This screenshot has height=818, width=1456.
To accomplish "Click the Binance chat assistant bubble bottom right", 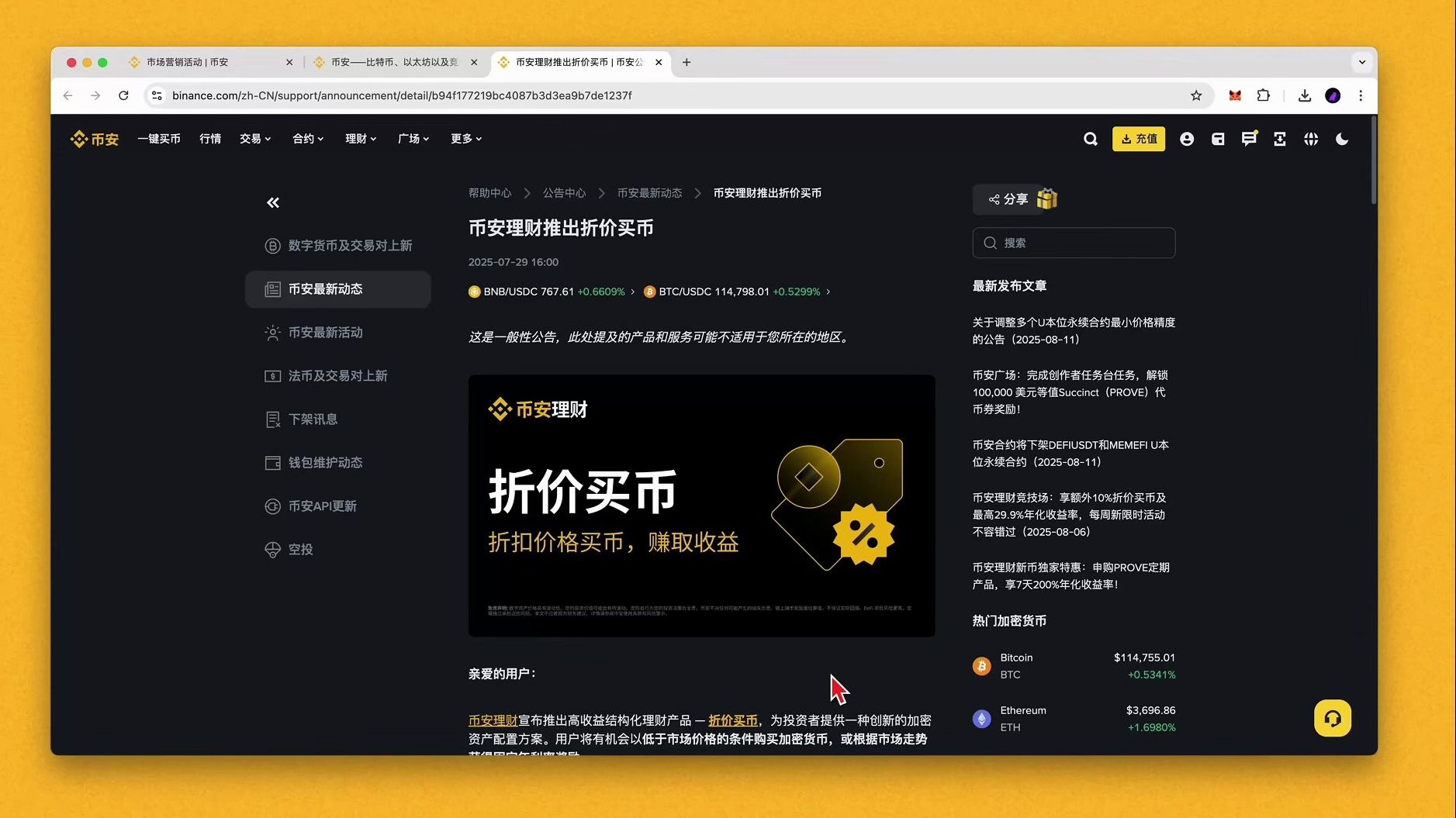I will [x=1332, y=718].
